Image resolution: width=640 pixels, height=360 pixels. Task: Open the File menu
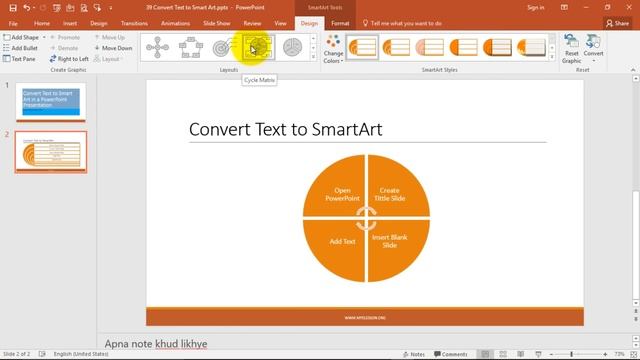point(13,24)
